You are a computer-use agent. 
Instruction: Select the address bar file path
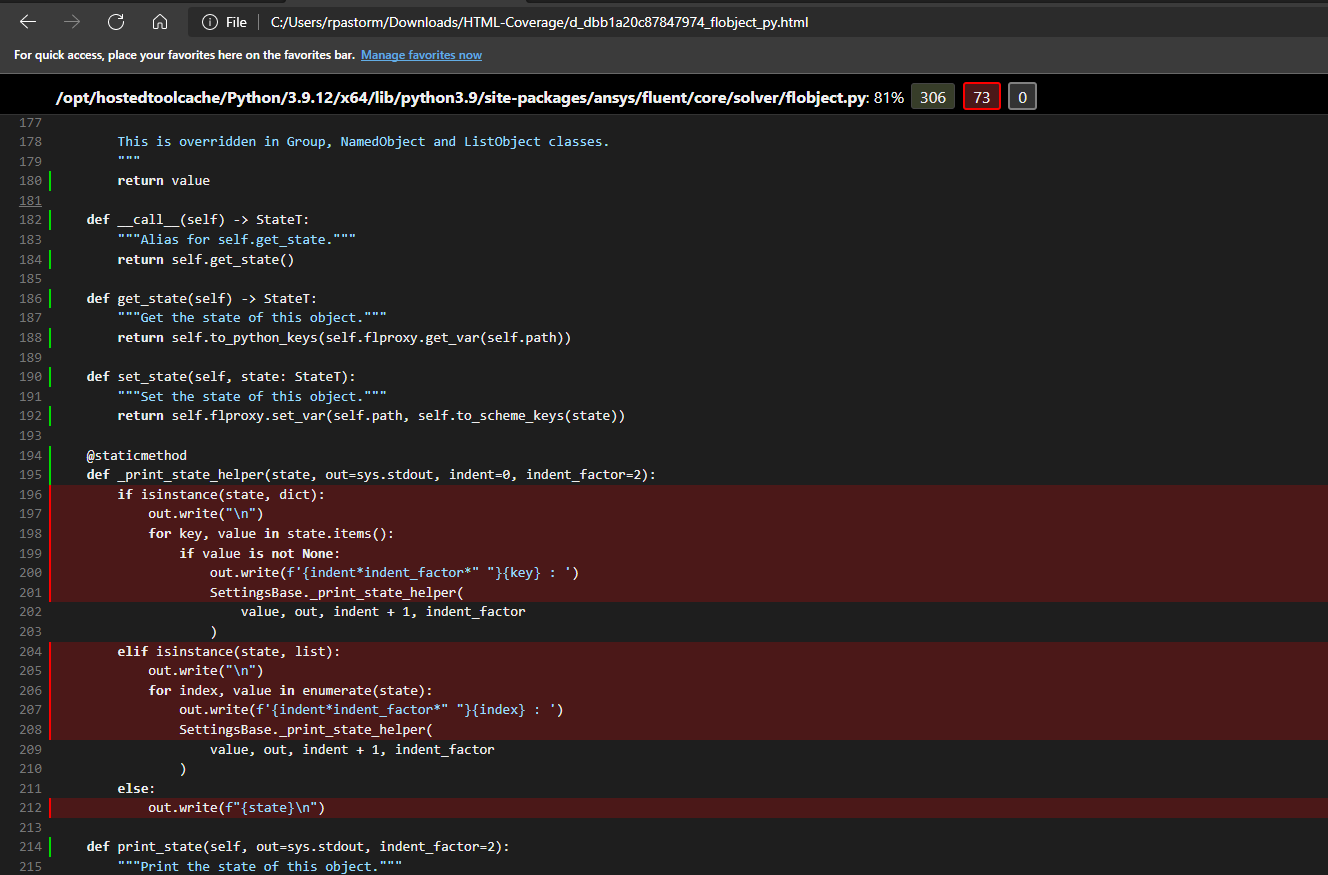[x=540, y=22]
